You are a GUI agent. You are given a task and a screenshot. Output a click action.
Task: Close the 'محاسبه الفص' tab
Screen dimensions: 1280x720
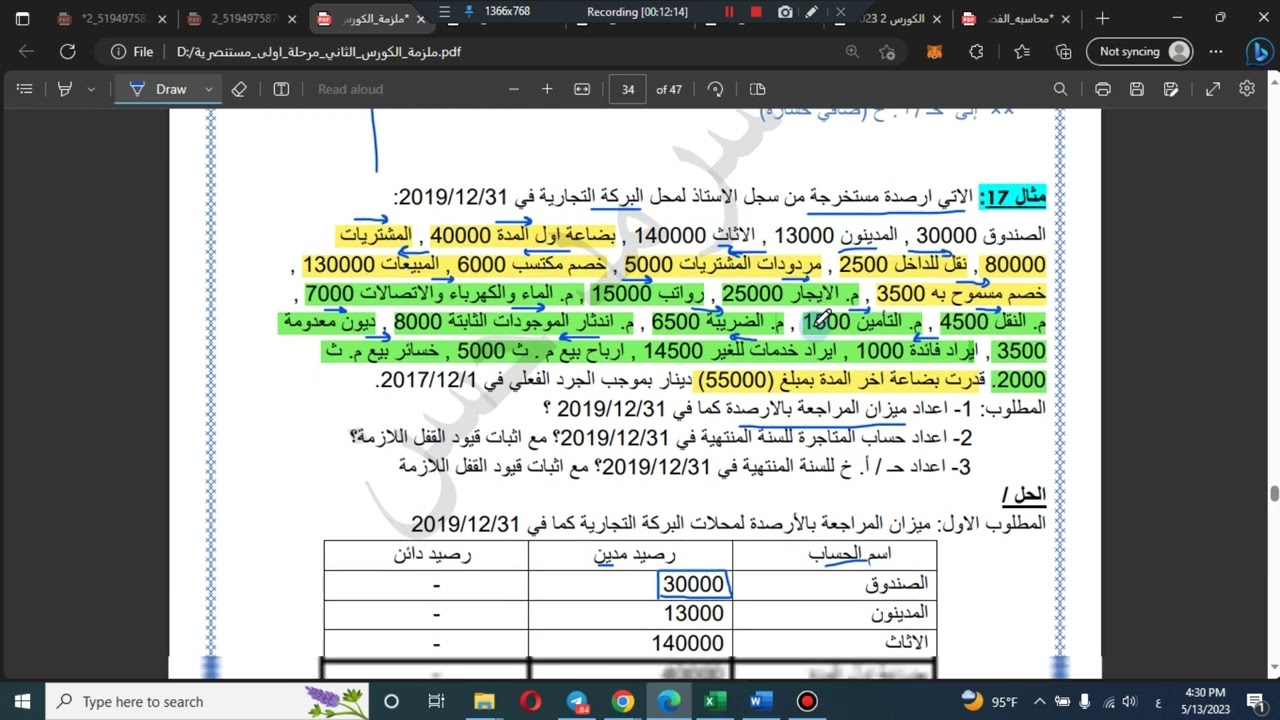point(1066,19)
